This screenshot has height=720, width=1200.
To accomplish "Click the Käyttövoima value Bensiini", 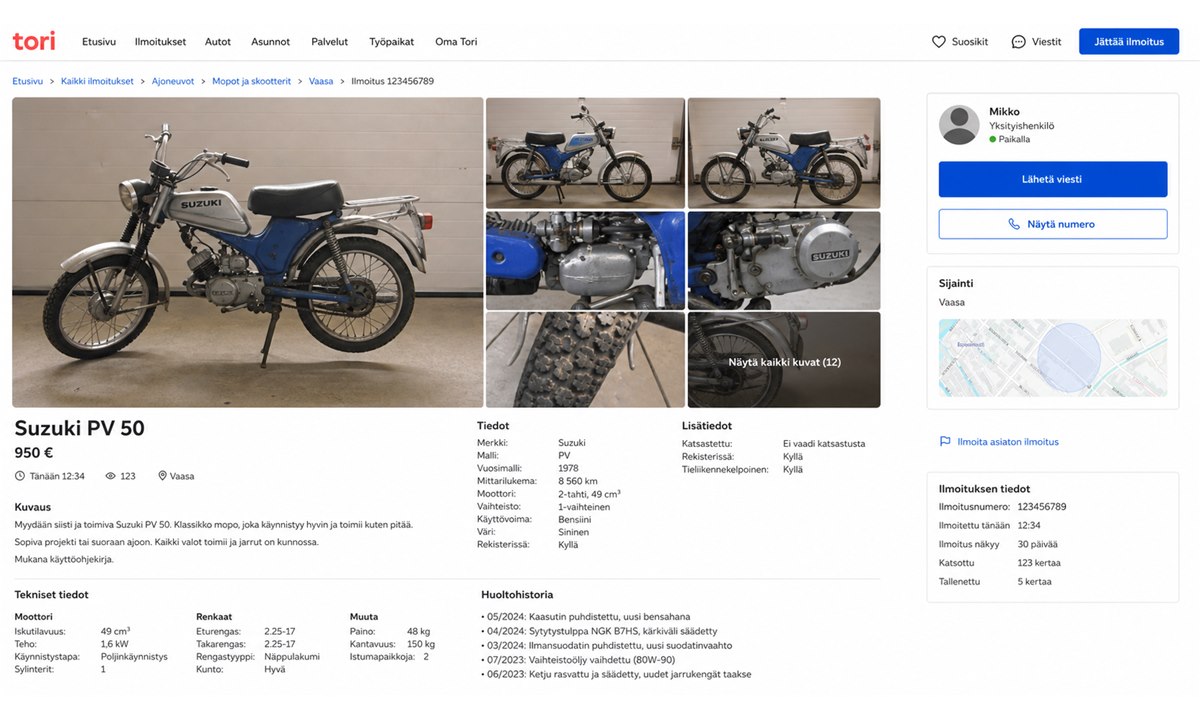I will click(x=575, y=519).
